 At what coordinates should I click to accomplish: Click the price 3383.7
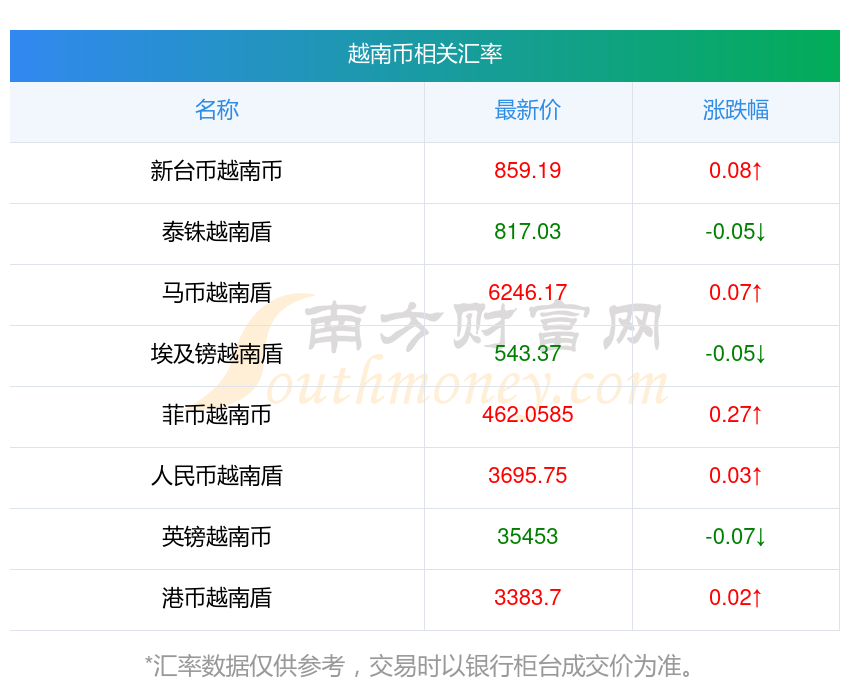[527, 598]
